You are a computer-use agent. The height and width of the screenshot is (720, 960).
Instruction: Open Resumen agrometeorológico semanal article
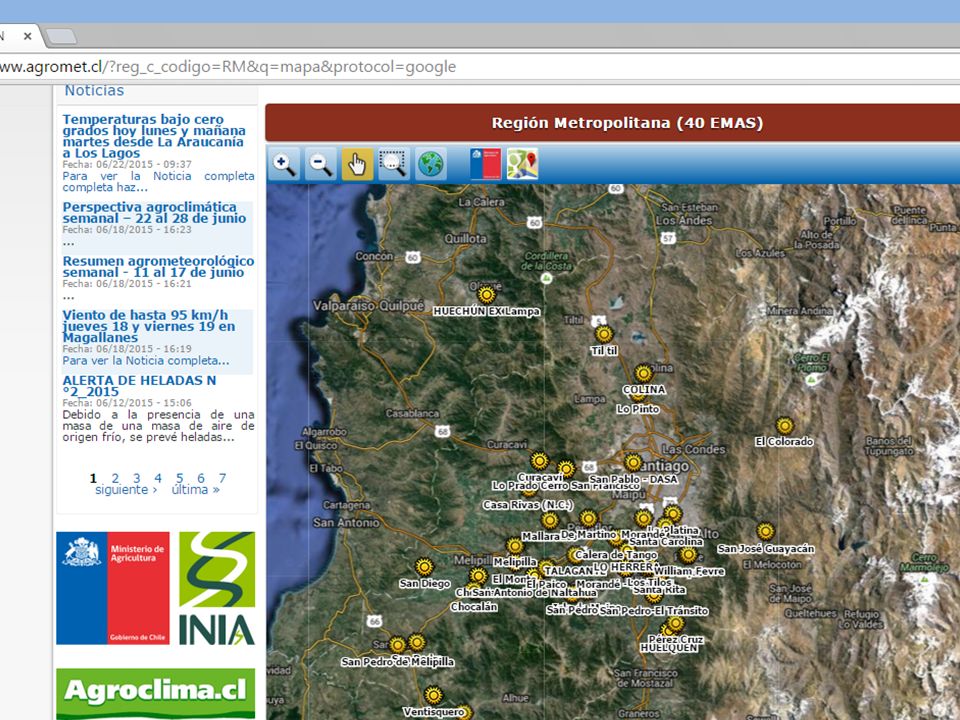pyautogui.click(x=158, y=266)
